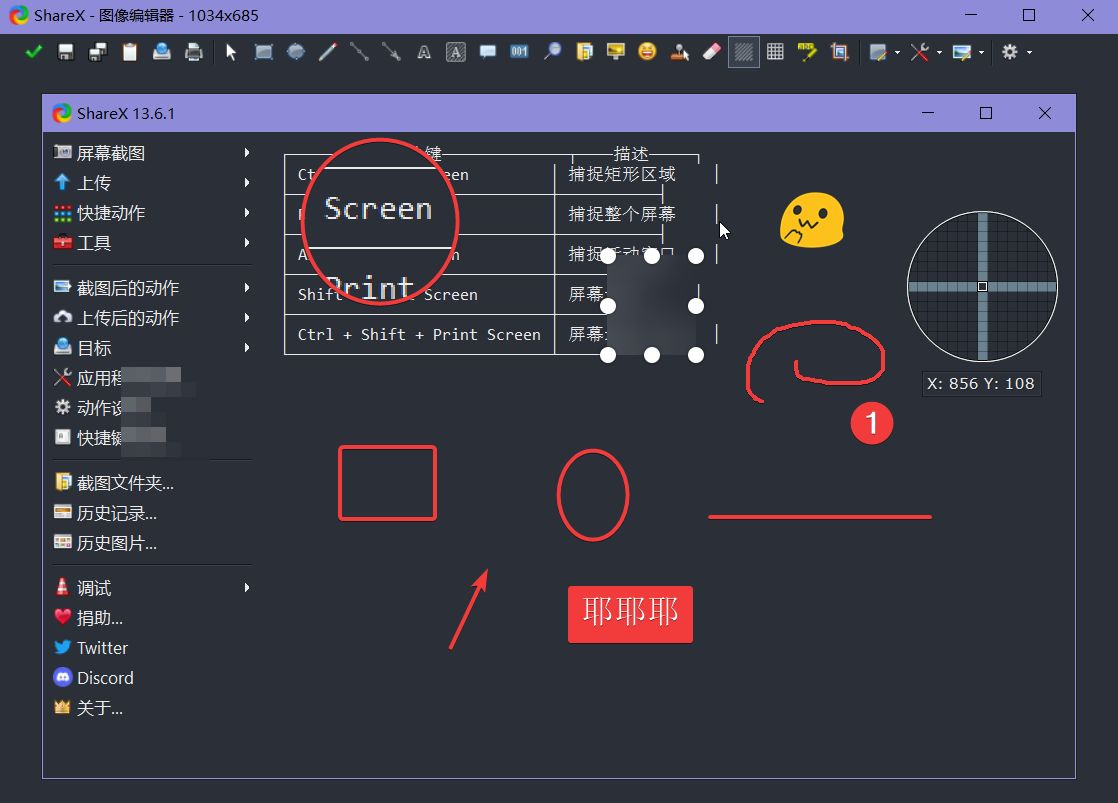Click 上传 in the captured ShareX menu

[x=93, y=183]
